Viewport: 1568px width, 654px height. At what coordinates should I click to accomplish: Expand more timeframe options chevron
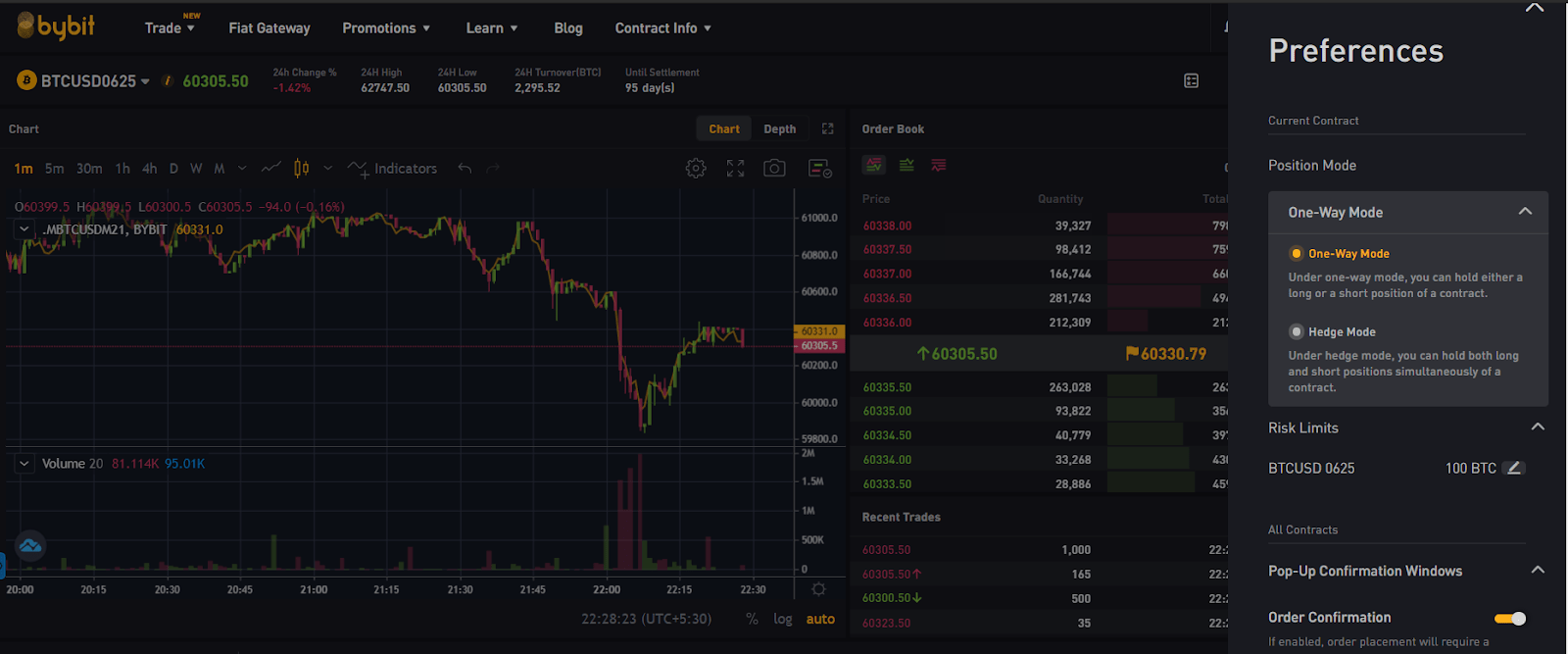pyautogui.click(x=242, y=168)
